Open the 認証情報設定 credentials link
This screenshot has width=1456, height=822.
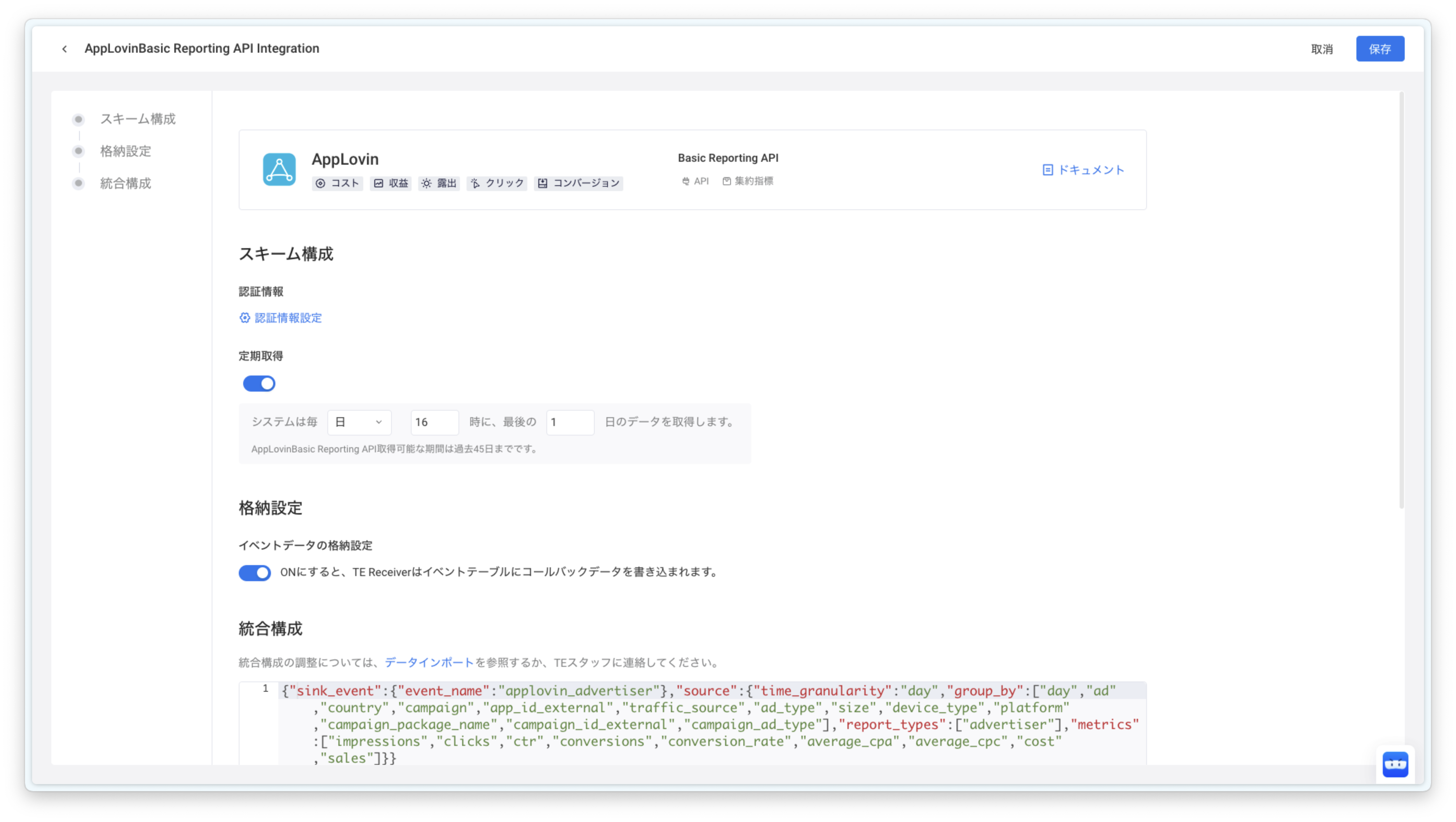(x=288, y=318)
